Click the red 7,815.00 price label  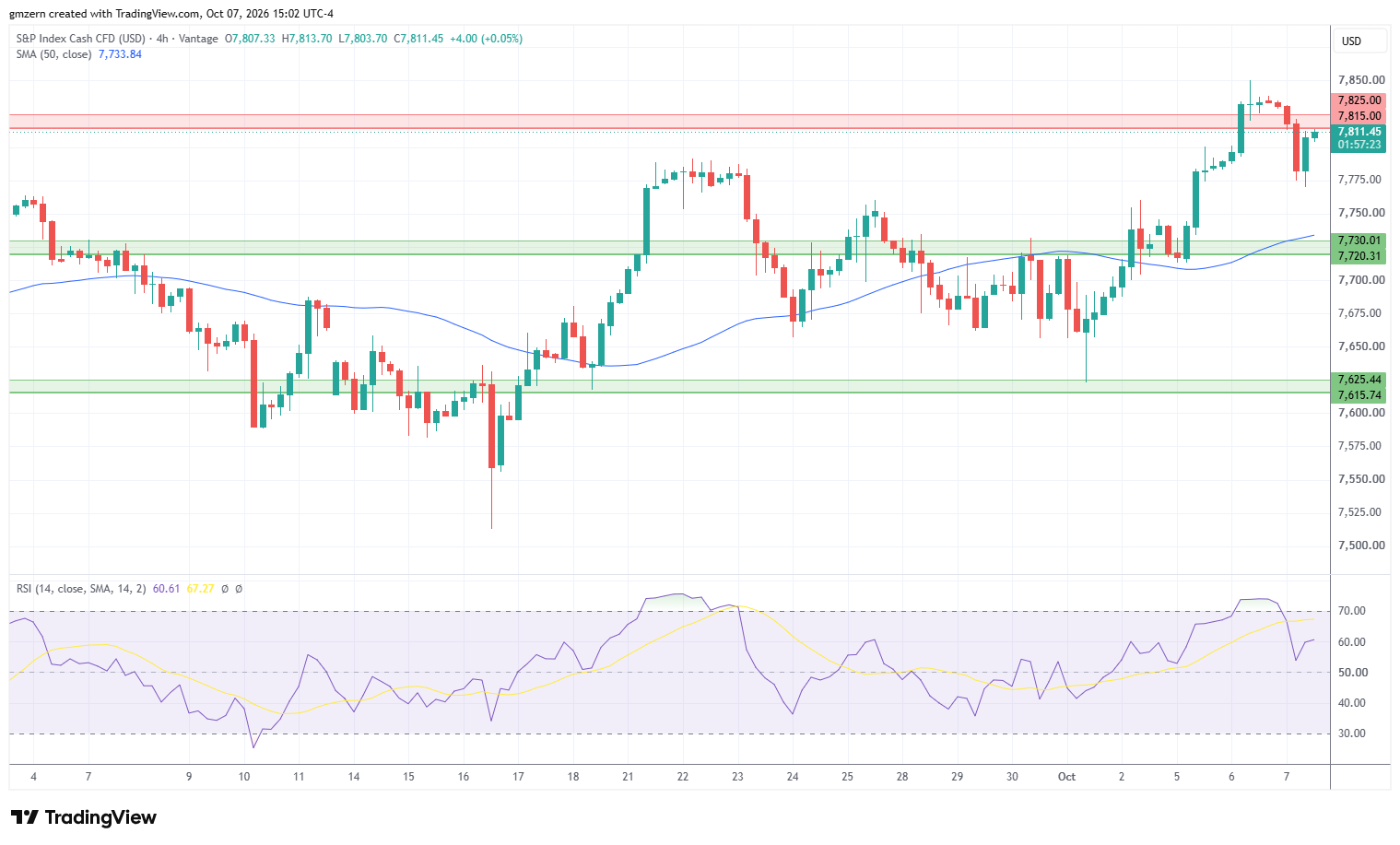pos(1359,116)
